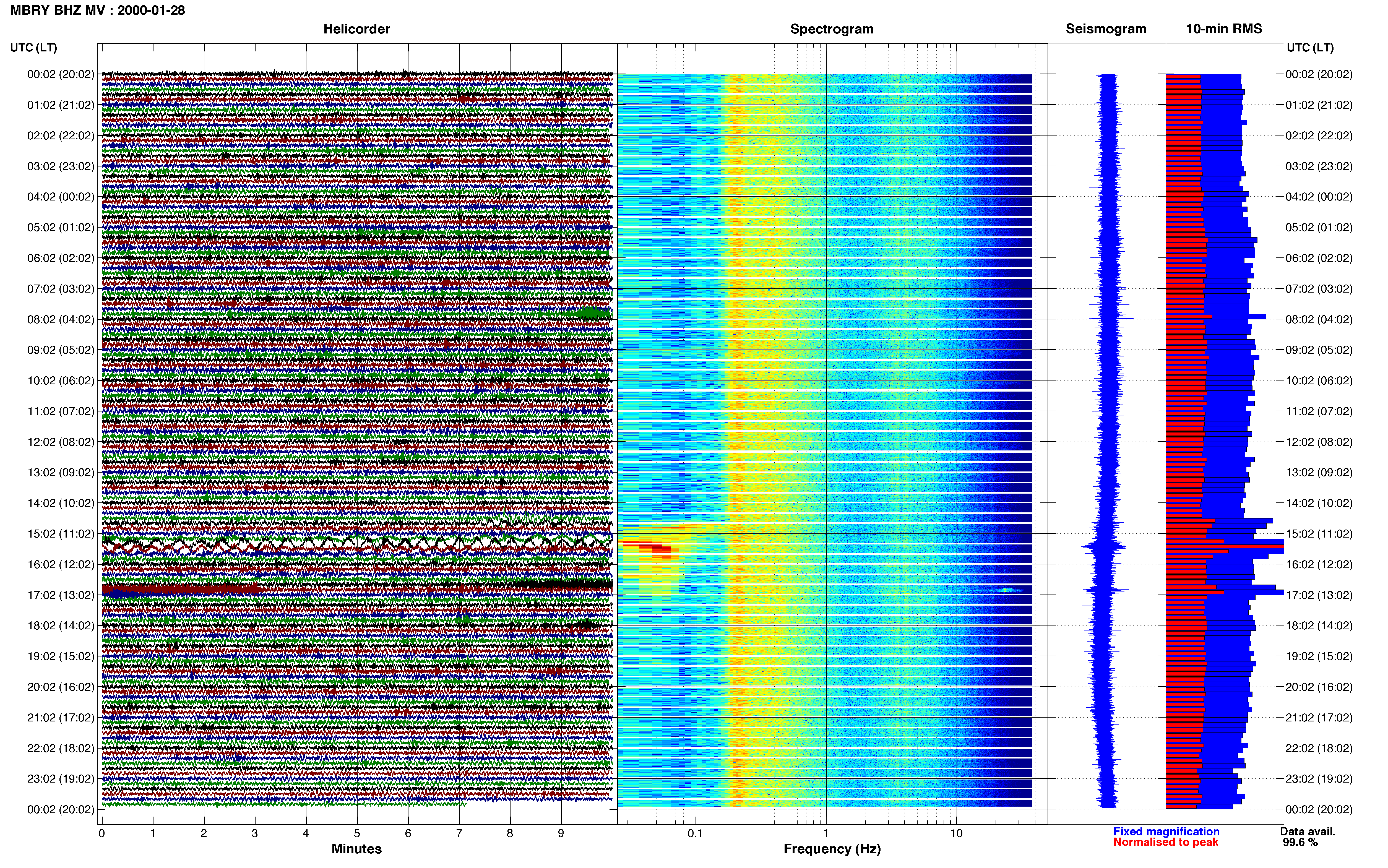Click left time label 21:02 (17:02)
Image resolution: width=1388 pixels, height=868 pixels.
coord(61,718)
